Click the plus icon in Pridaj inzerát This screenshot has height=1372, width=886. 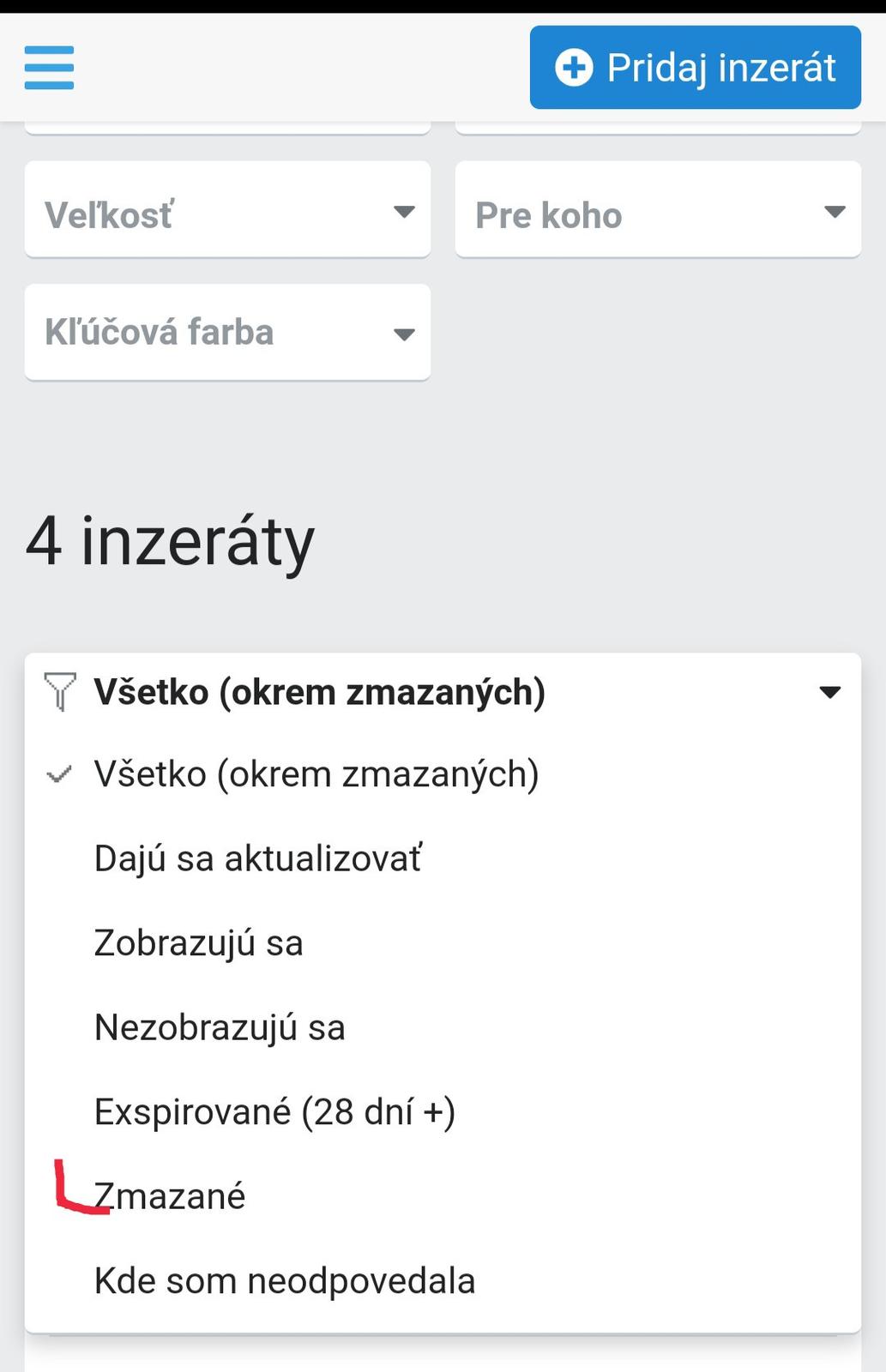tap(574, 68)
